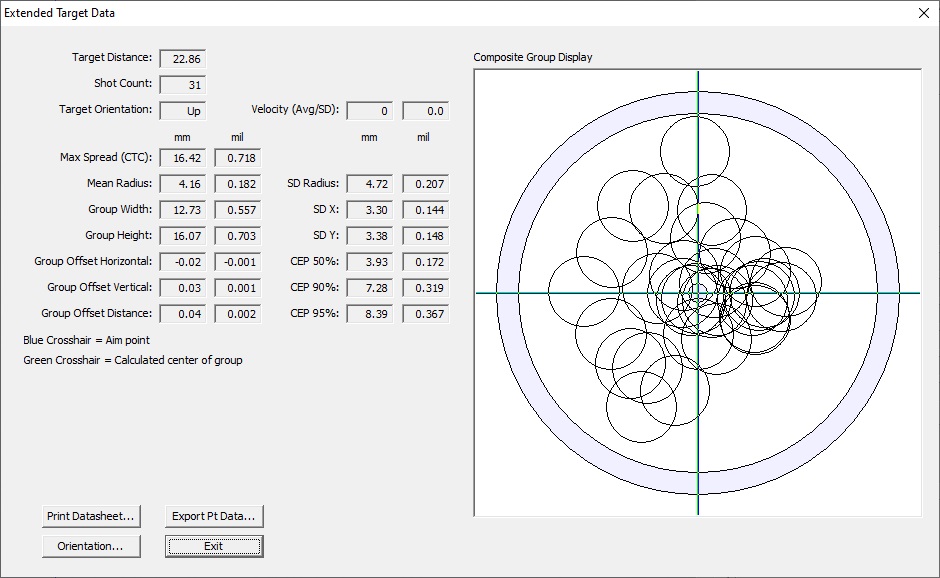
Task: Click Group Offset Horizontal mil field -0.001
Action: click(x=237, y=262)
